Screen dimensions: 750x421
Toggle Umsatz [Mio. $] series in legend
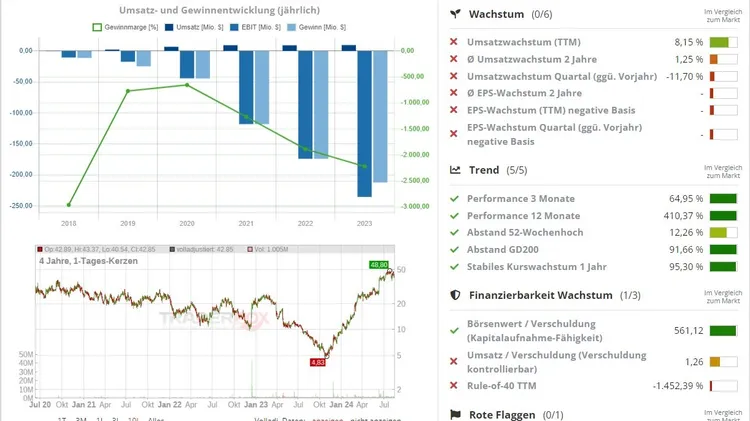pyautogui.click(x=194, y=27)
